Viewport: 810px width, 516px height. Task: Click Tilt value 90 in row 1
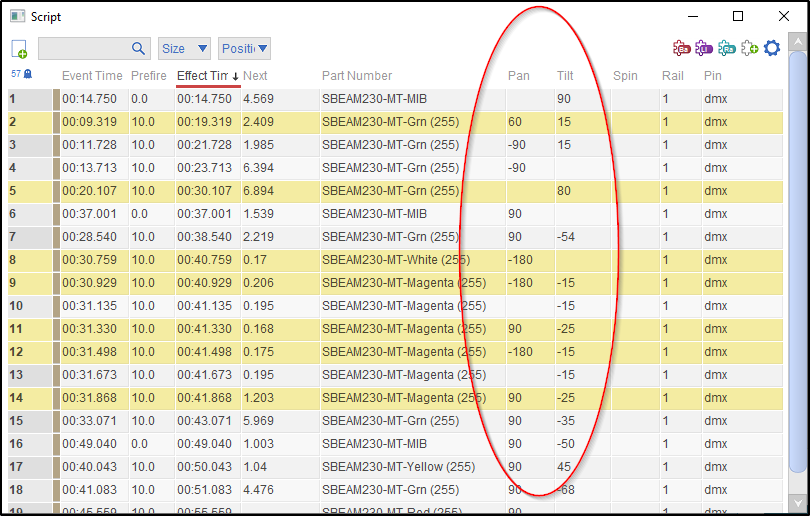tap(564, 99)
